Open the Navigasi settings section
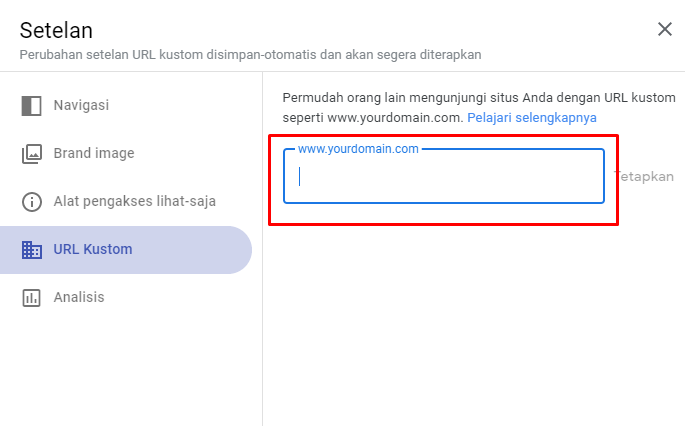The height and width of the screenshot is (426, 685). 82,105
